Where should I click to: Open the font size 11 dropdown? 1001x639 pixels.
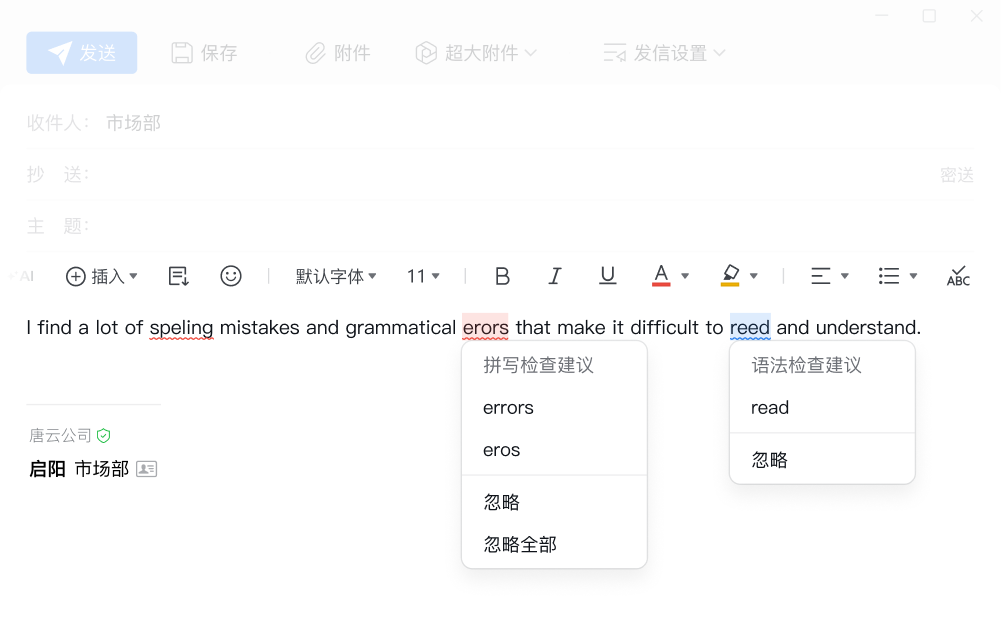[x=423, y=276]
